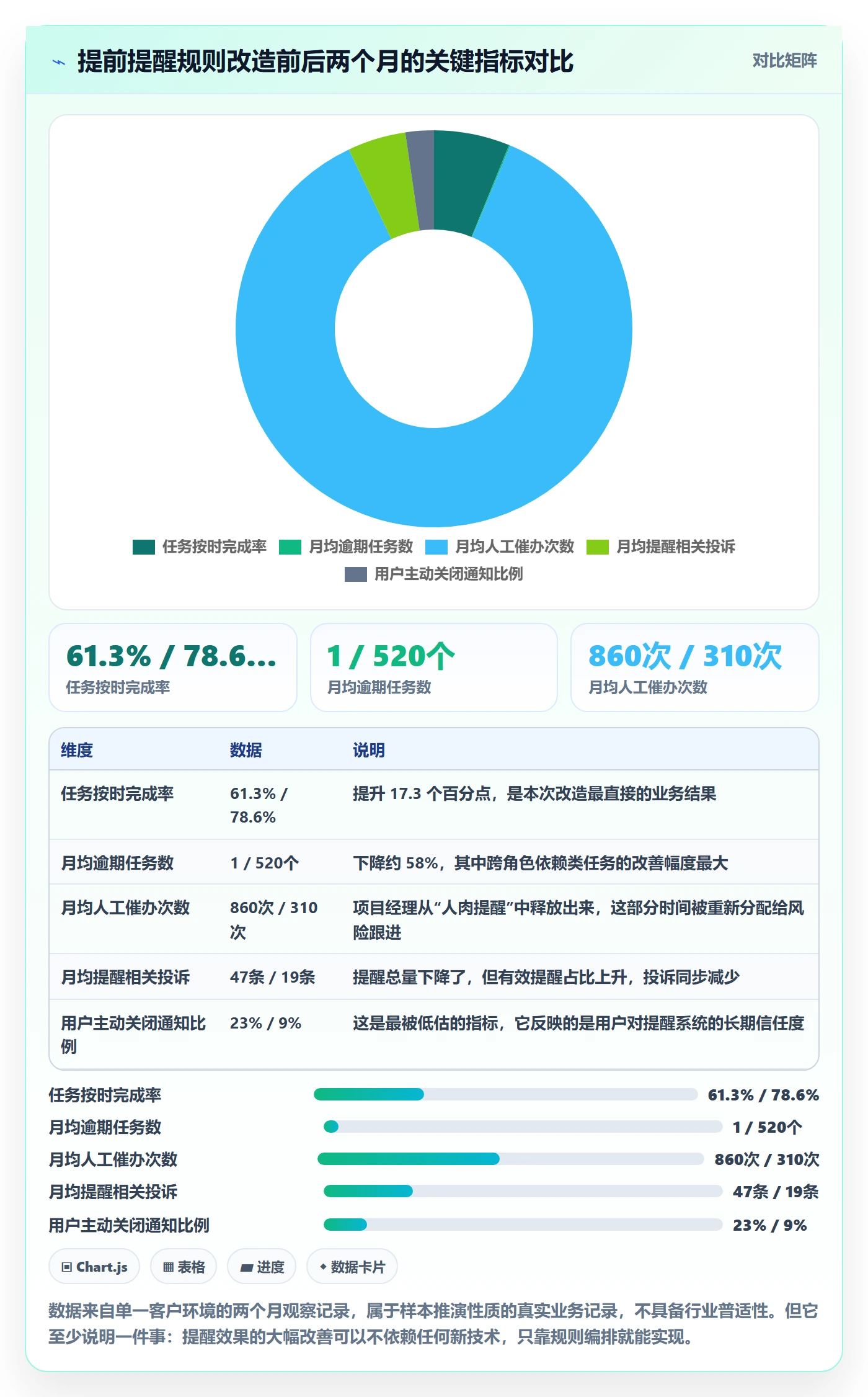Viewport: 868px width, 1397px height.
Task: Select the 进度 tag chip
Action: [x=262, y=1267]
